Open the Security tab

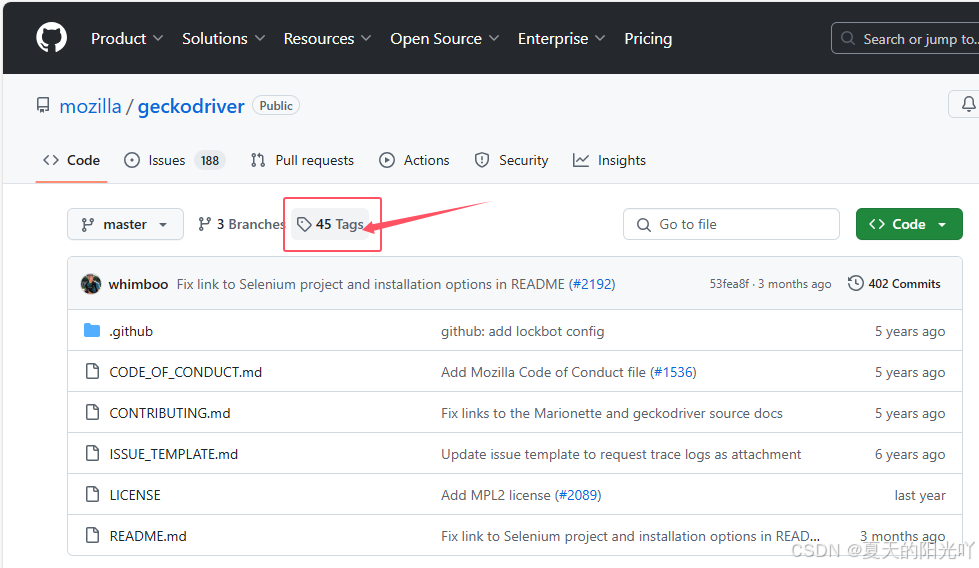pos(511,160)
